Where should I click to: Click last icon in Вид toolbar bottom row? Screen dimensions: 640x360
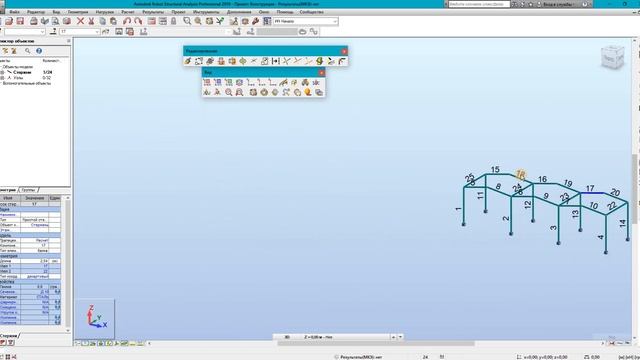click(x=319, y=93)
